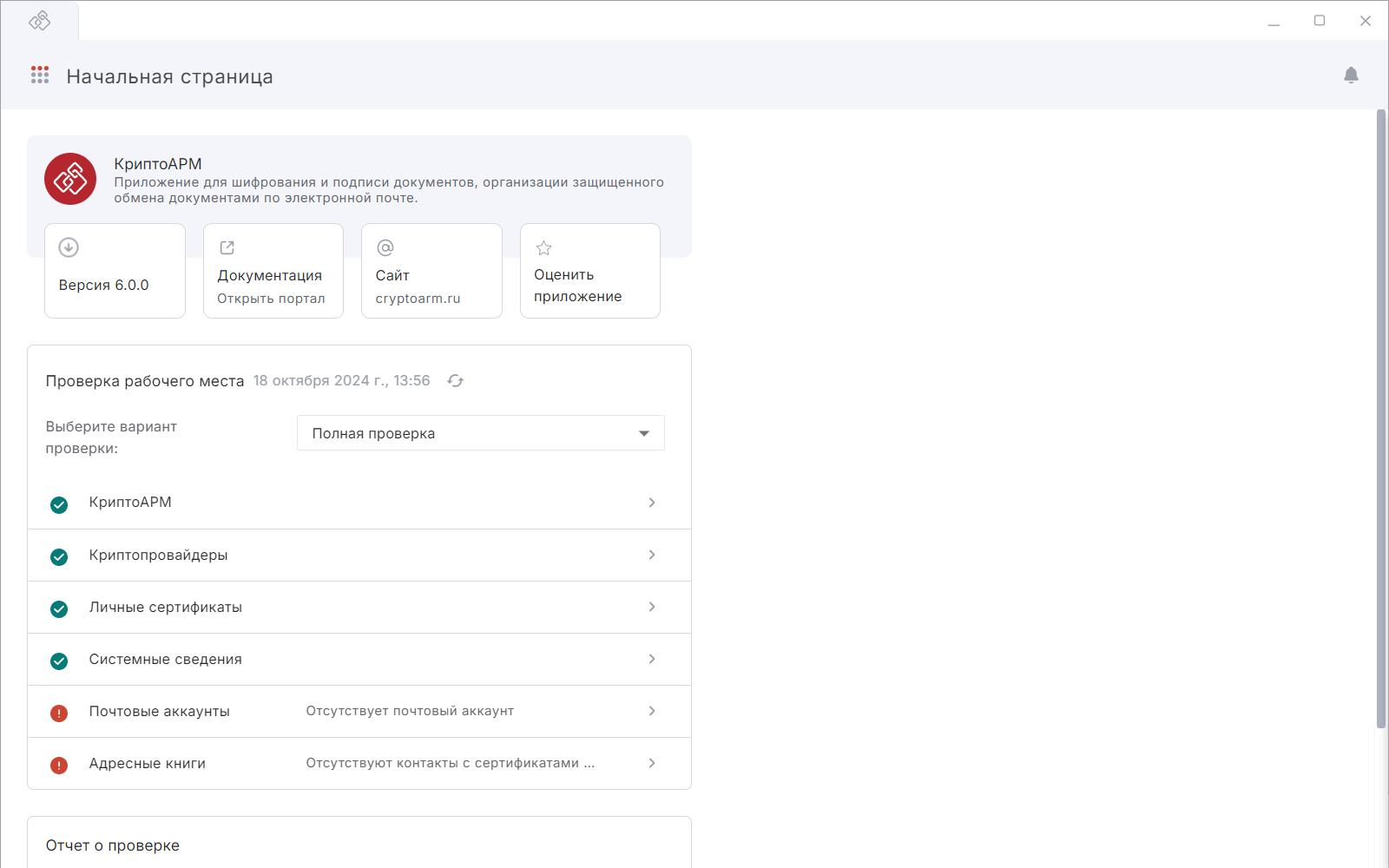
Task: Click the Отсутствуют контакты с сертификатами message
Action: click(450, 763)
